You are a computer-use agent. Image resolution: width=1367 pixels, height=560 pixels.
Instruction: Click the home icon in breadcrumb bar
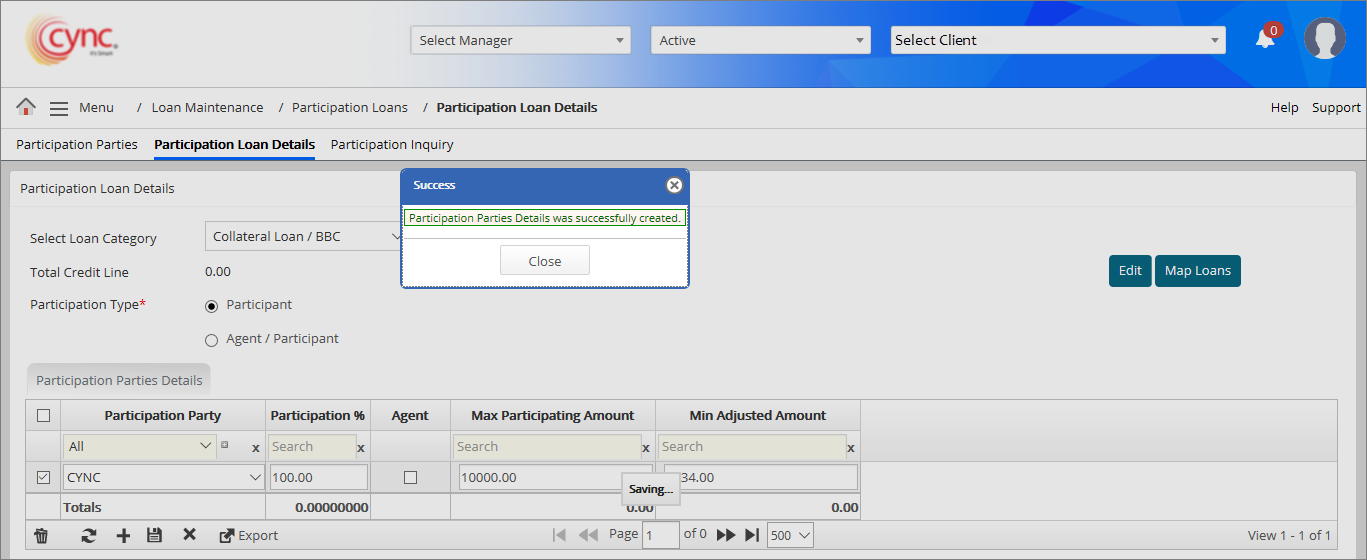coord(26,107)
